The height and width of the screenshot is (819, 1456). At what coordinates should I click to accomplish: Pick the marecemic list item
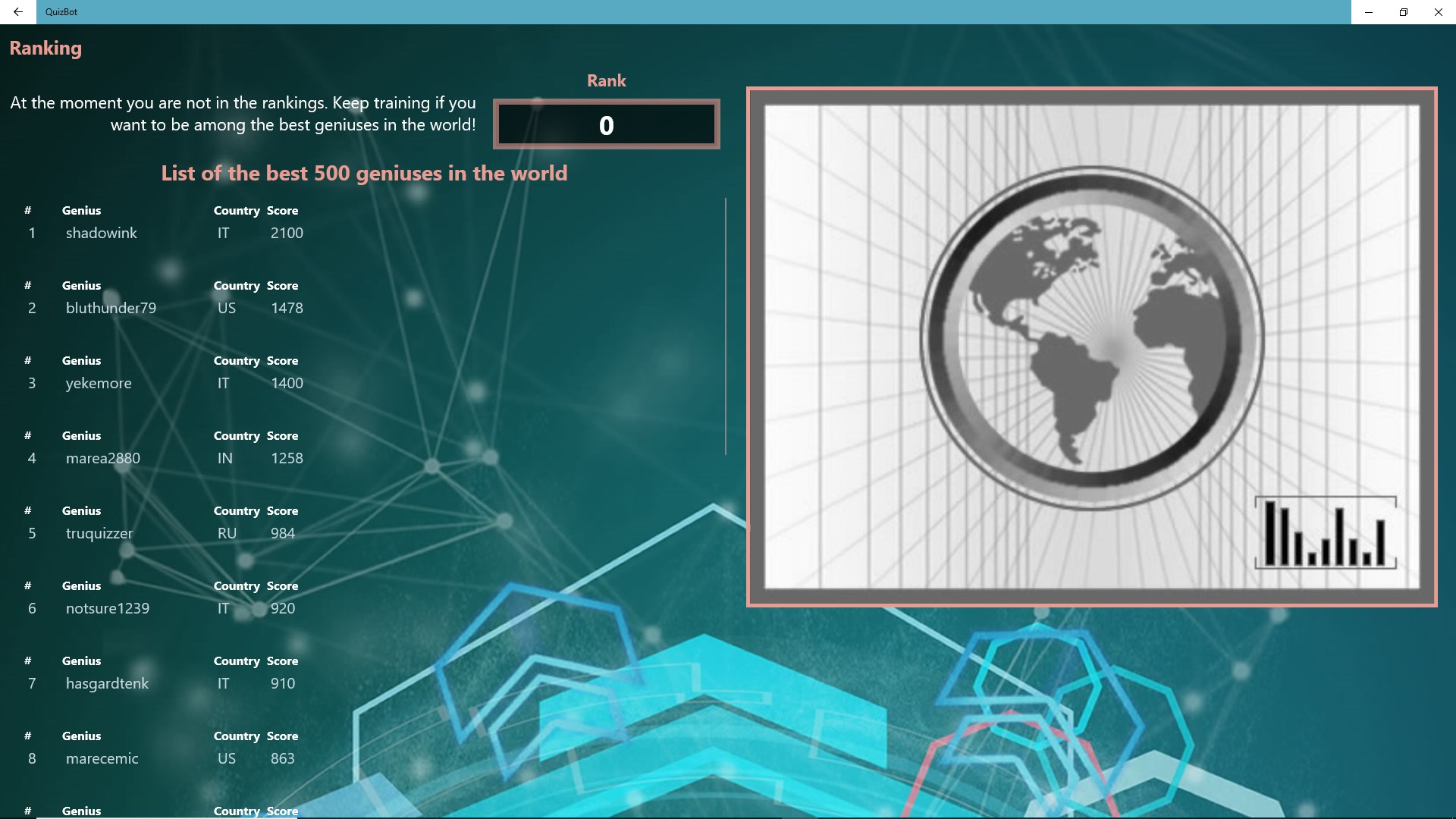102,758
